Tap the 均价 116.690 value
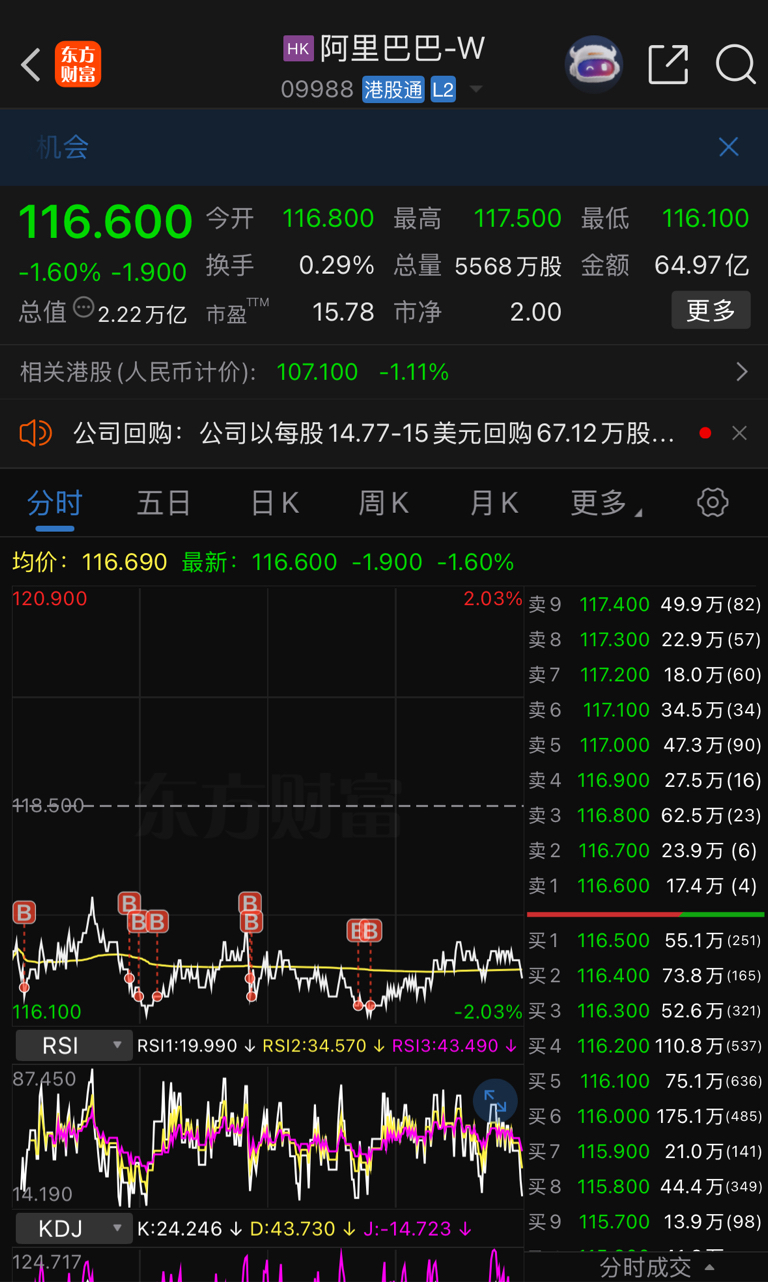Screen dimensions: 769x1282 click(124, 562)
